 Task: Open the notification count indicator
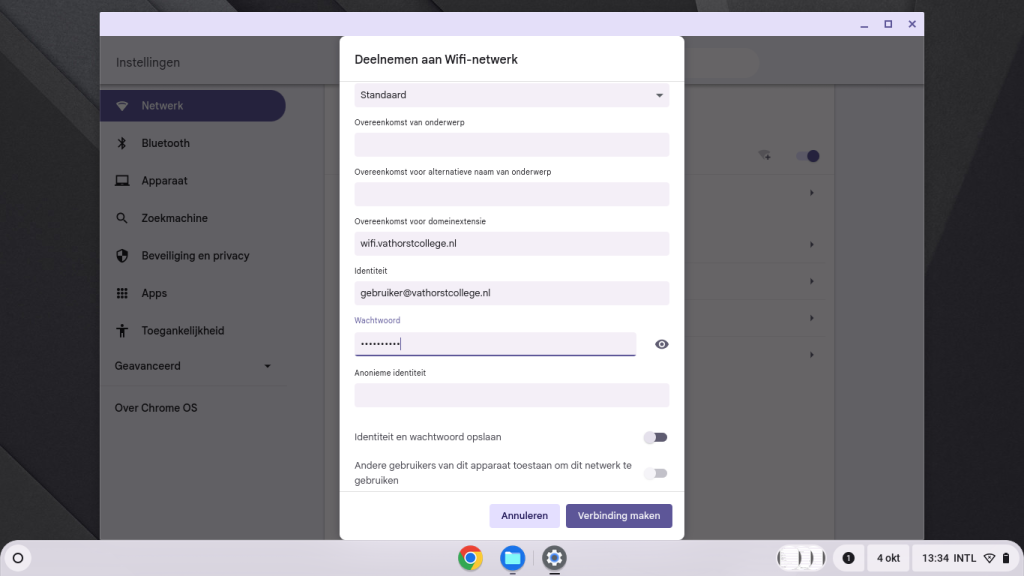(x=848, y=558)
